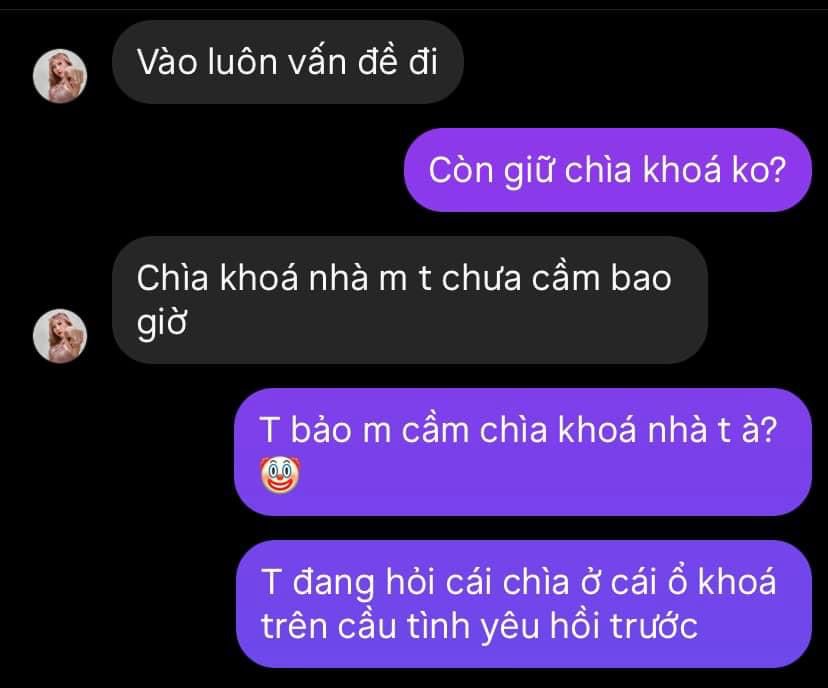The height and width of the screenshot is (688, 828).
Task: Click the clown face emoji in the purple message
Action: point(280,475)
